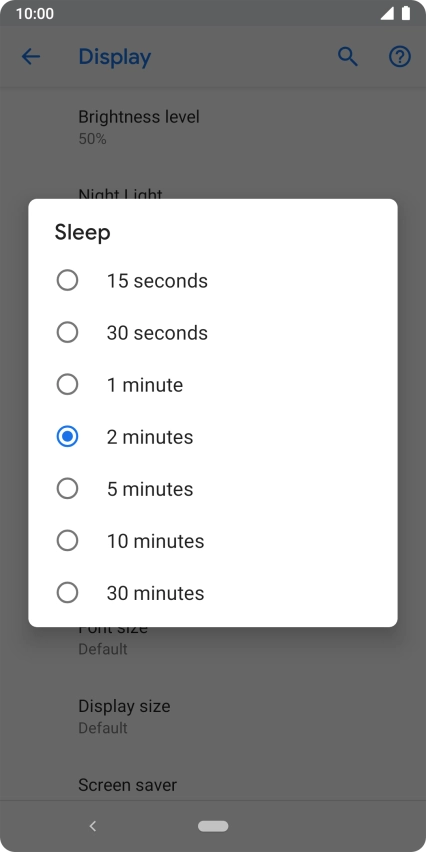Select the 2 minutes radio button
The image size is (426, 852).
pyautogui.click(x=67, y=437)
